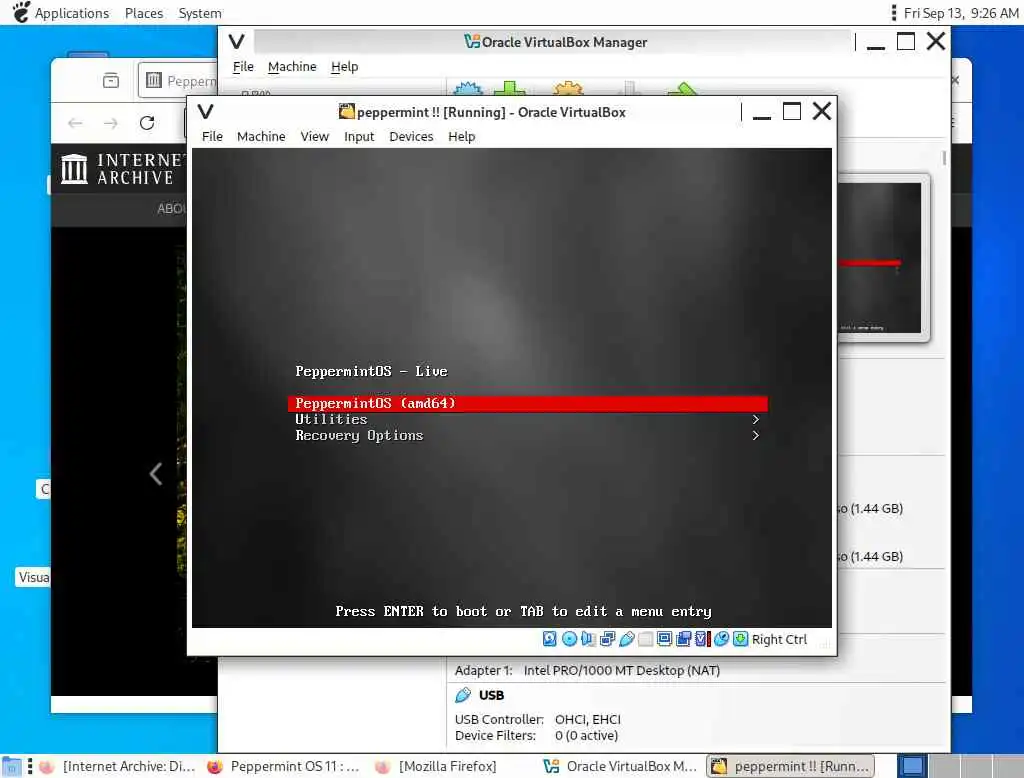The height and width of the screenshot is (778, 1024).
Task: Open the System menu in top panel
Action: coord(200,13)
